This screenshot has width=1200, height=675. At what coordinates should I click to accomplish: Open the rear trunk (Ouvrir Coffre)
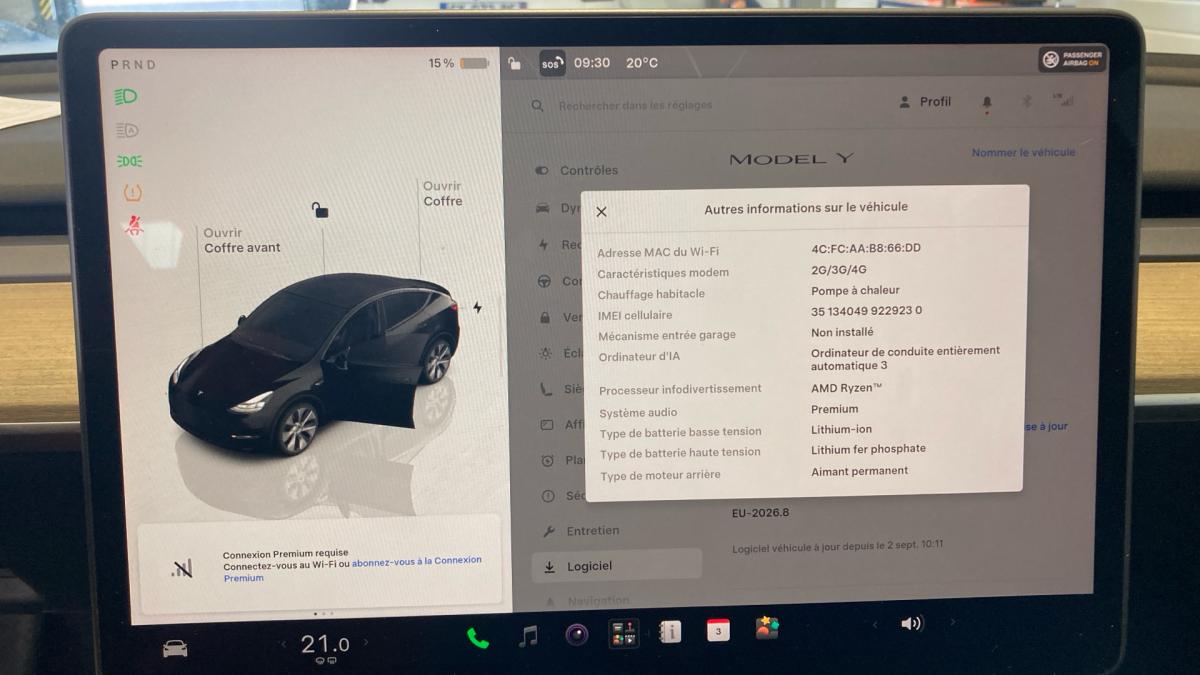(x=442, y=193)
